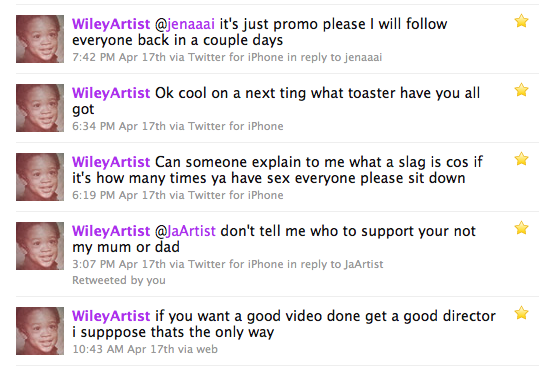The width and height of the screenshot is (556, 373).
Task: Unstar the good director tweet
Action: (522, 313)
